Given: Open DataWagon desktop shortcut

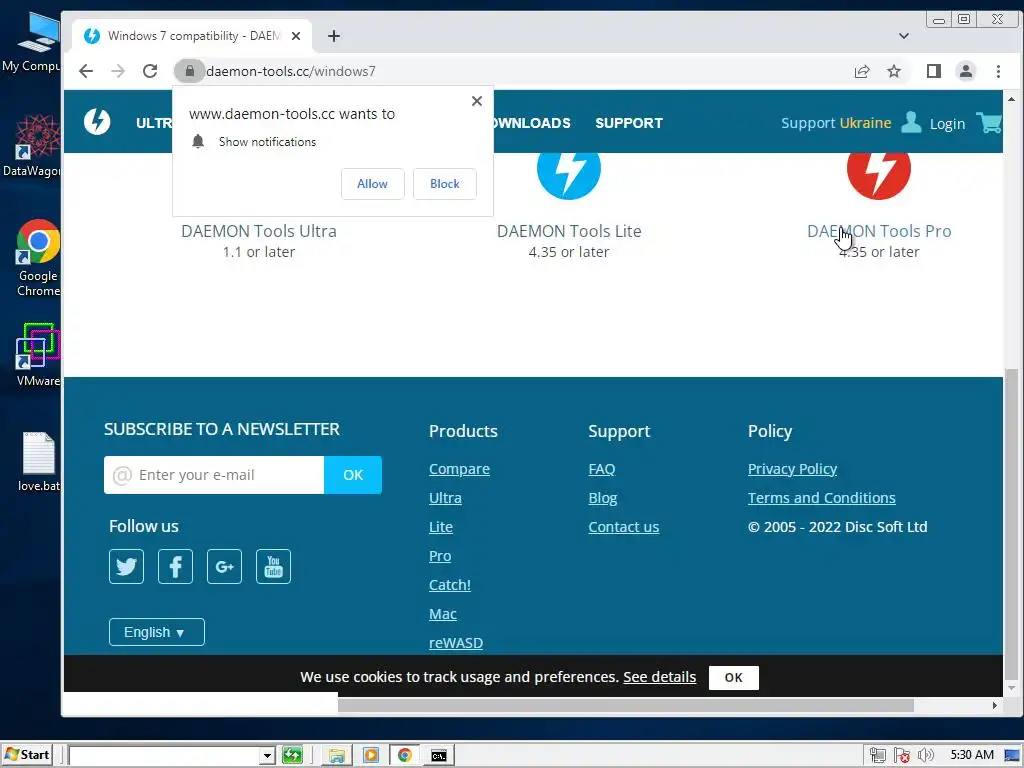Looking at the screenshot, I should 33,145.
